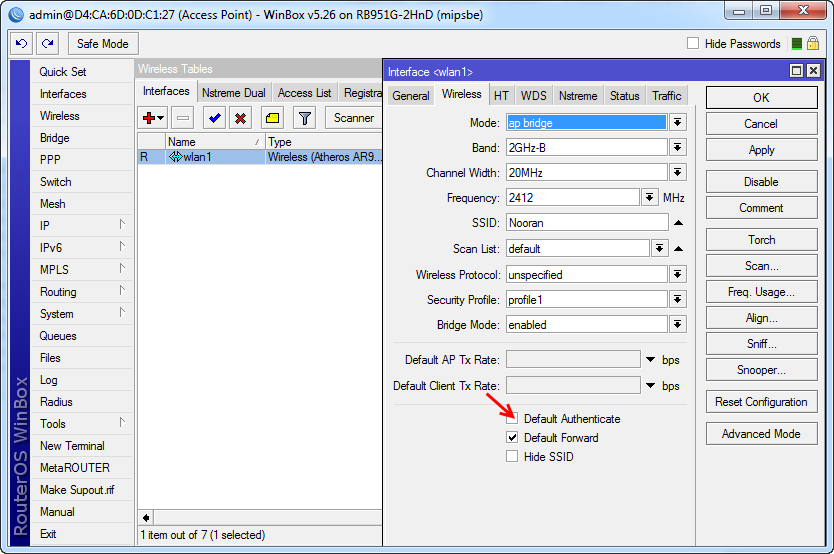Click the padlock icon near Hide Passwords
The width and height of the screenshot is (834, 554).
click(x=813, y=44)
